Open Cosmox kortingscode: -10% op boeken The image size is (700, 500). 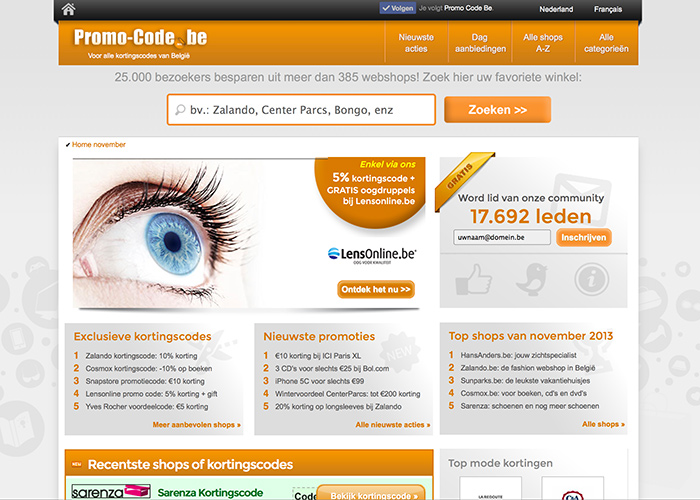[x=149, y=368]
